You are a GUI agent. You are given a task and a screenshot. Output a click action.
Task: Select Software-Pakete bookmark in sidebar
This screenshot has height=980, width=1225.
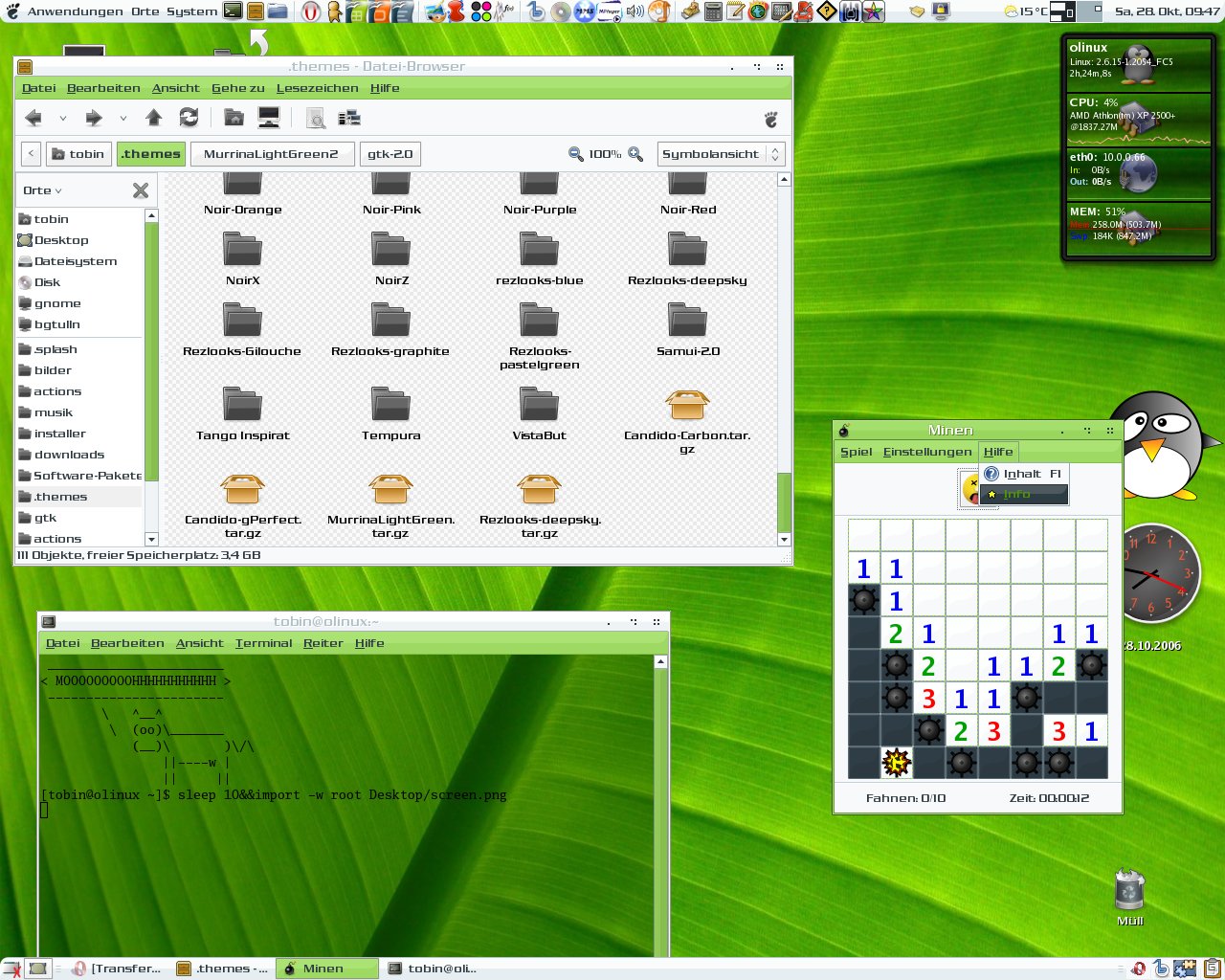(x=78, y=476)
